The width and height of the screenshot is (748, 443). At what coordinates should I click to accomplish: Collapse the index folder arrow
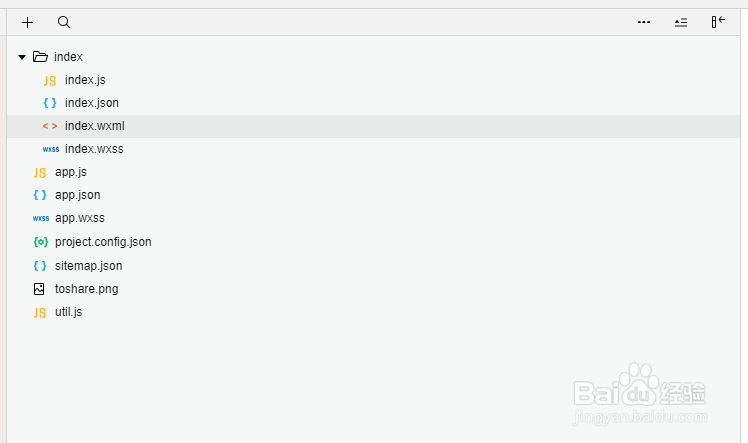coord(22,57)
